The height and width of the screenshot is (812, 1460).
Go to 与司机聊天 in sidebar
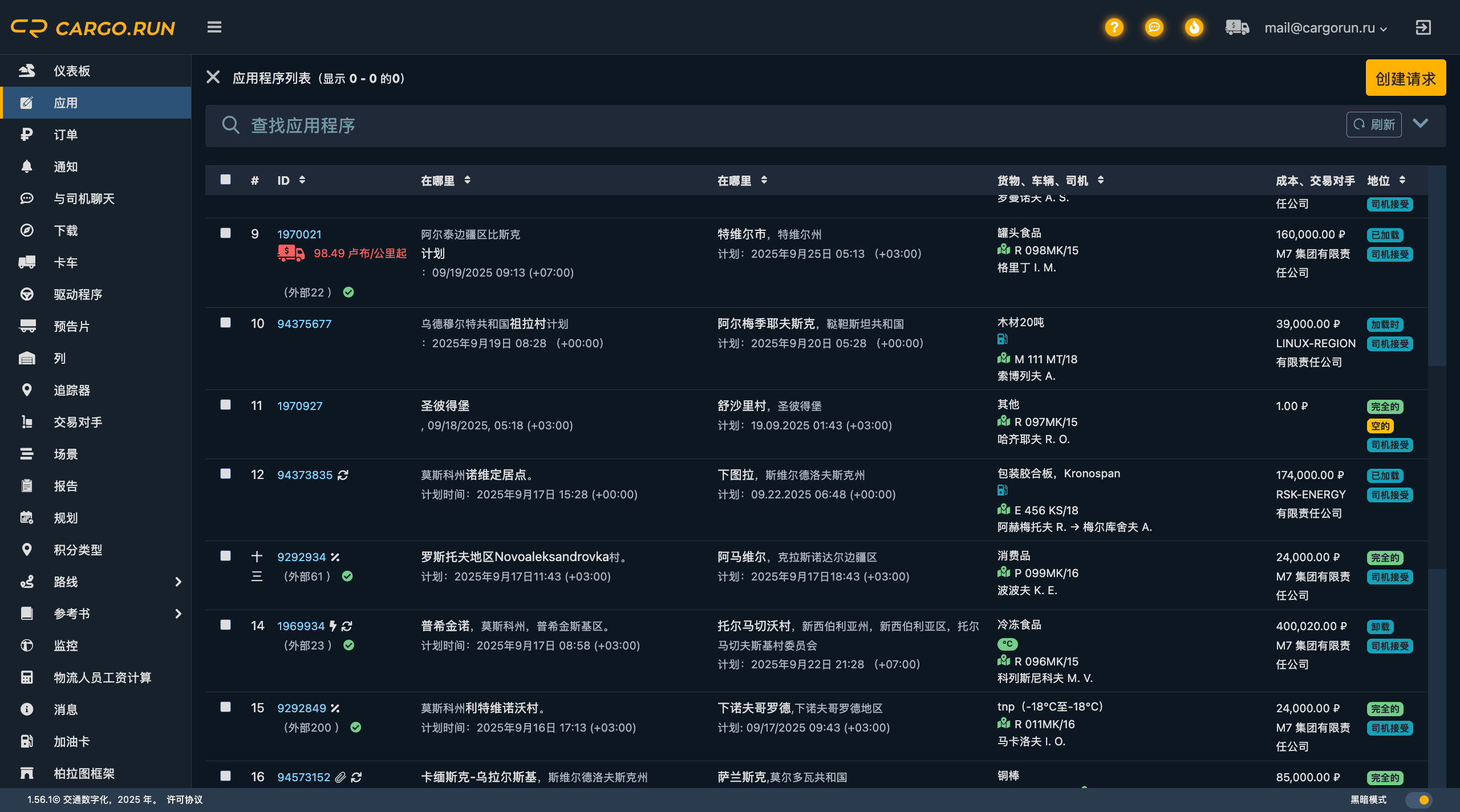pos(84,198)
